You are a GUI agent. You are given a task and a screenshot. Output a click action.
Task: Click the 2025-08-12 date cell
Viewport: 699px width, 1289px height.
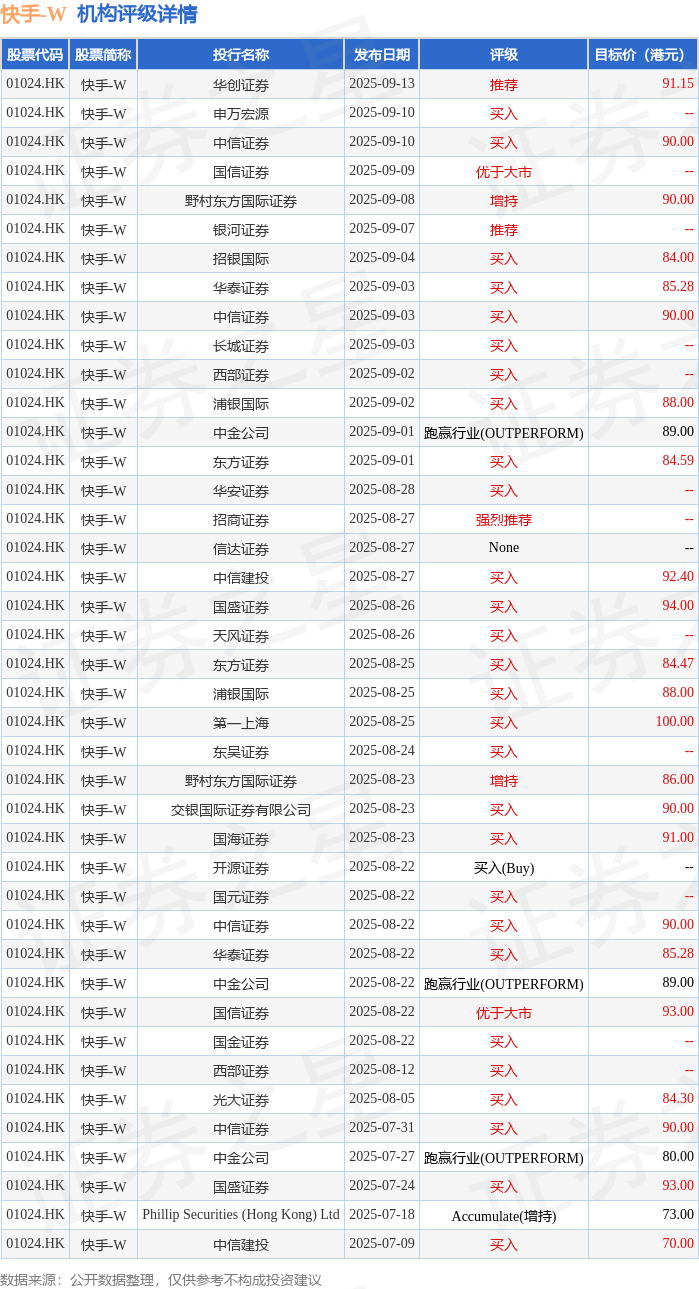click(x=381, y=1070)
